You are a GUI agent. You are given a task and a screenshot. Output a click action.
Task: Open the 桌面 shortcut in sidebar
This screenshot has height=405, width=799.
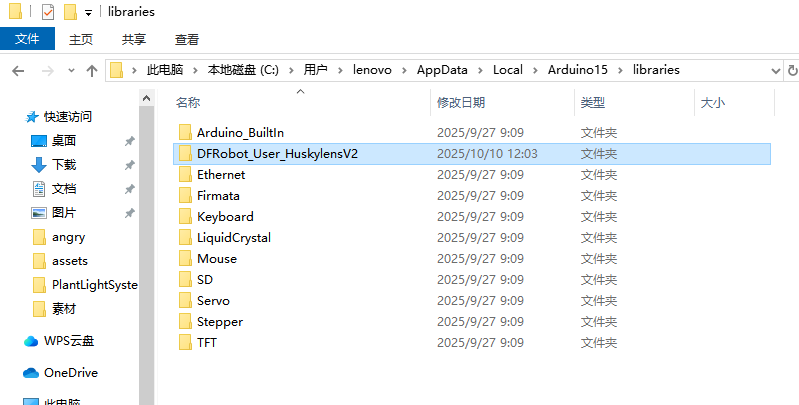tap(64, 141)
